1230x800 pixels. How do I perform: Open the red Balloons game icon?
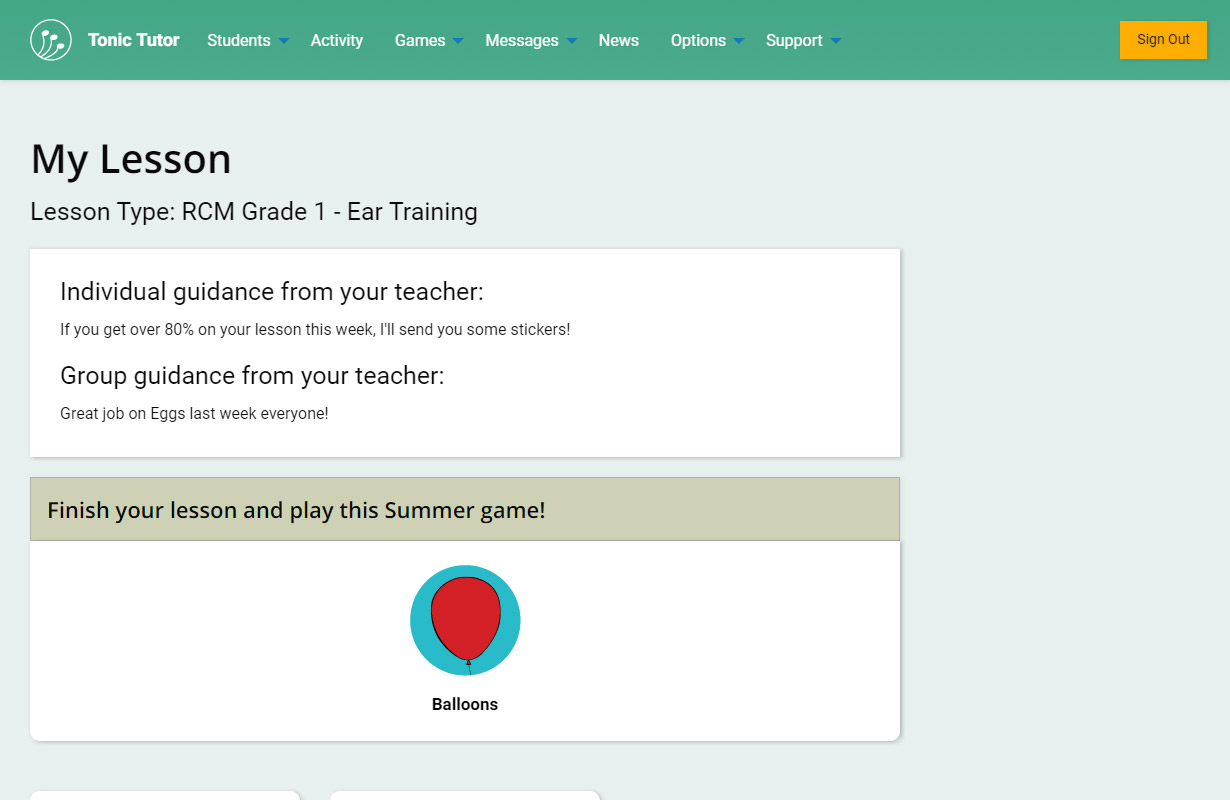pos(465,621)
